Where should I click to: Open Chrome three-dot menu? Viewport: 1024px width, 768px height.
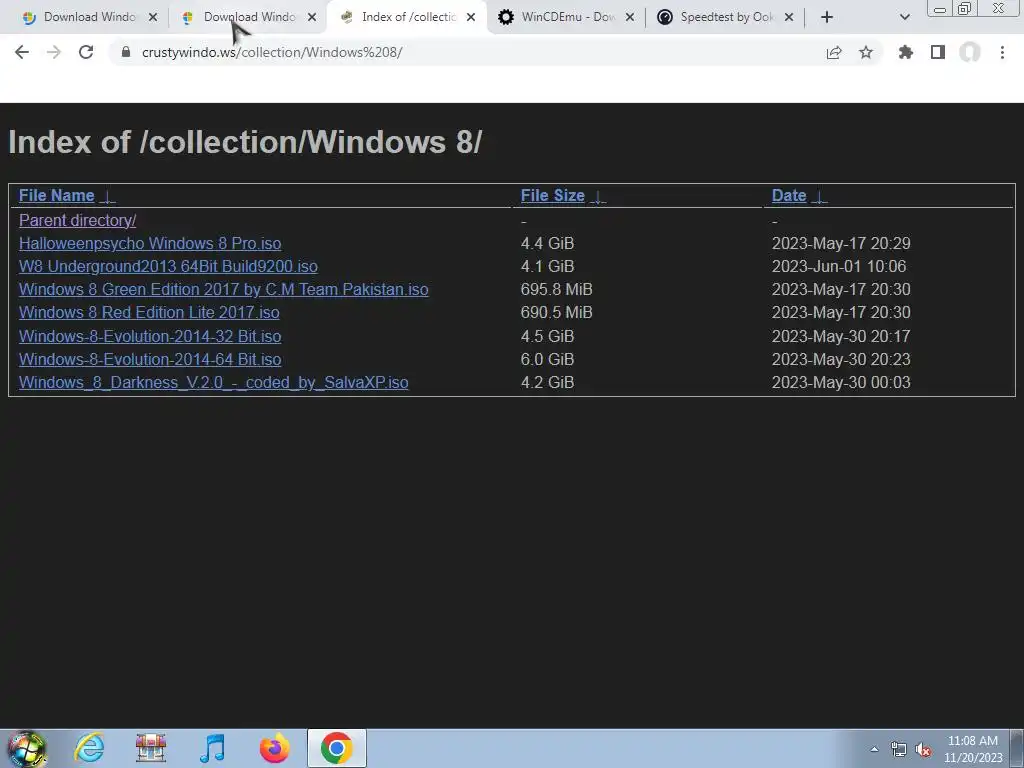pos(1002,52)
